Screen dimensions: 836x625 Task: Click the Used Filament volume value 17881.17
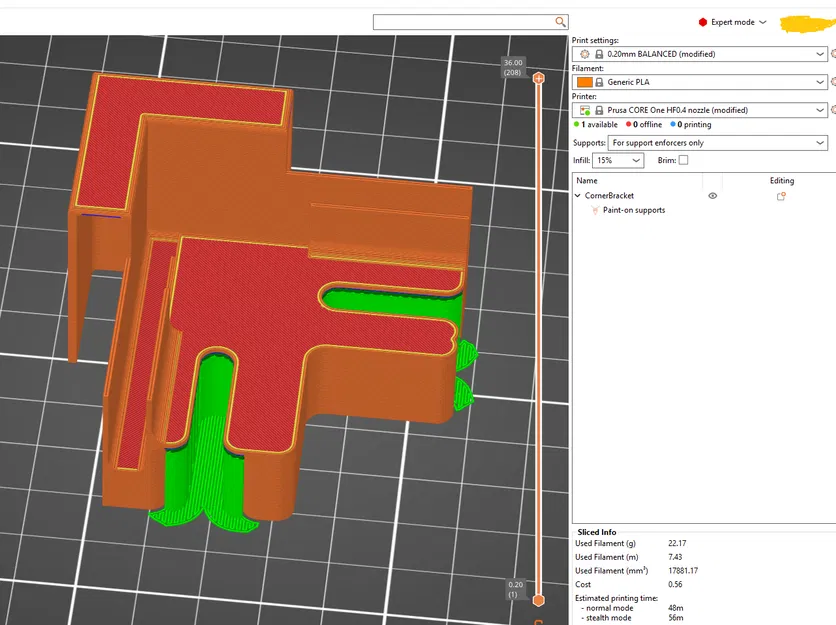coord(683,571)
